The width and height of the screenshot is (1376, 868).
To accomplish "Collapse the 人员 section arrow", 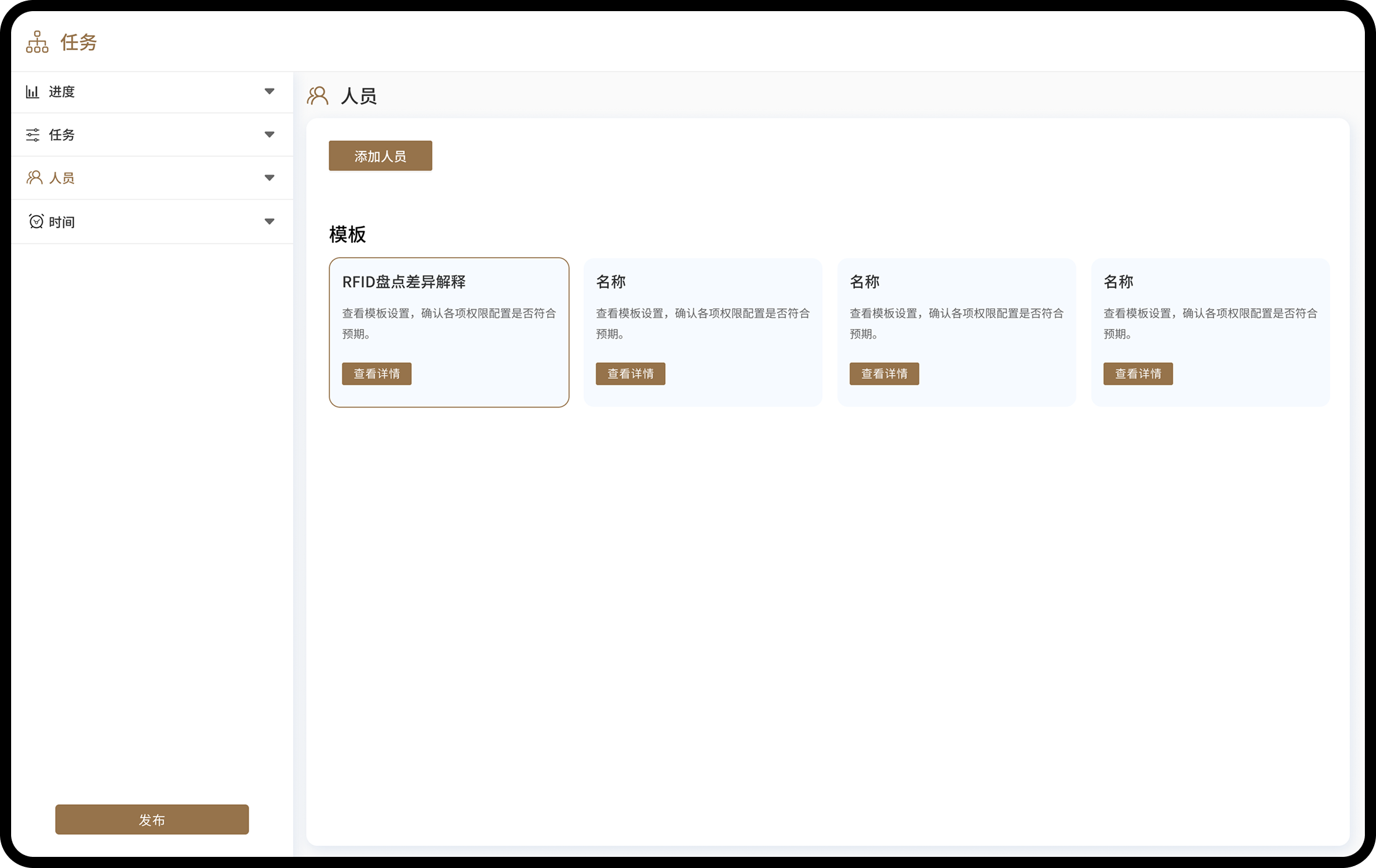I will [270, 178].
